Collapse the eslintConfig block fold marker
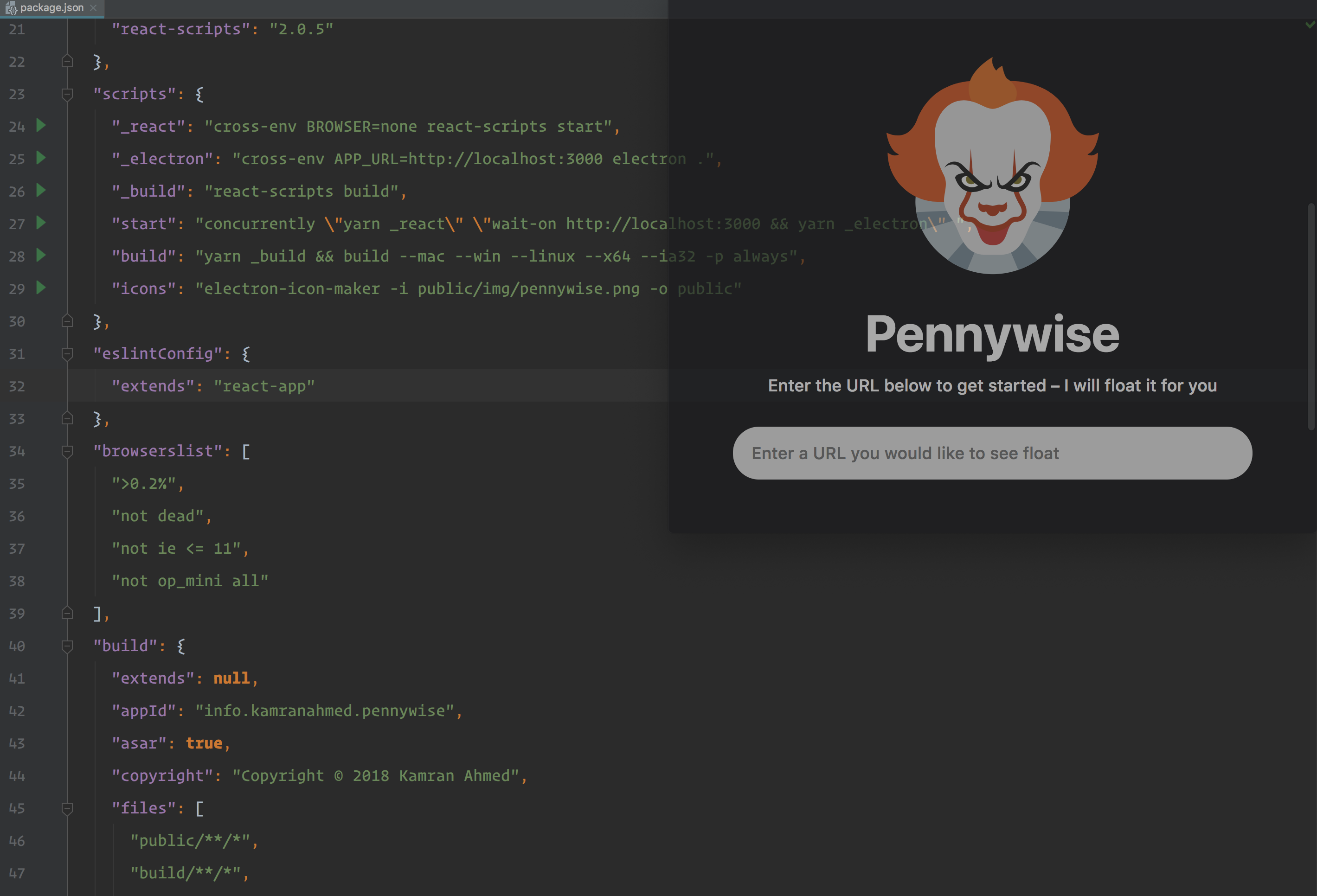 [x=67, y=353]
